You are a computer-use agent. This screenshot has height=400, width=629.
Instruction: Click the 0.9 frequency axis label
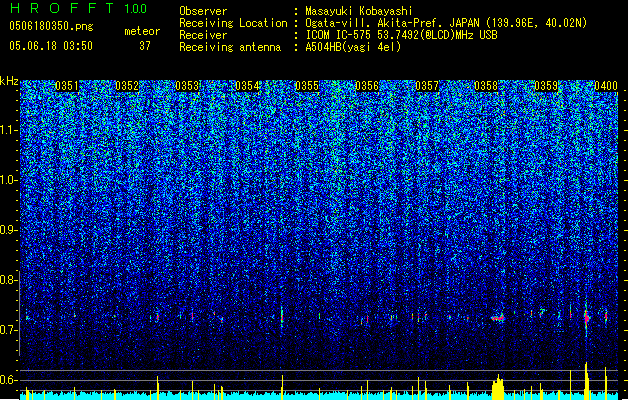[x=8, y=230]
